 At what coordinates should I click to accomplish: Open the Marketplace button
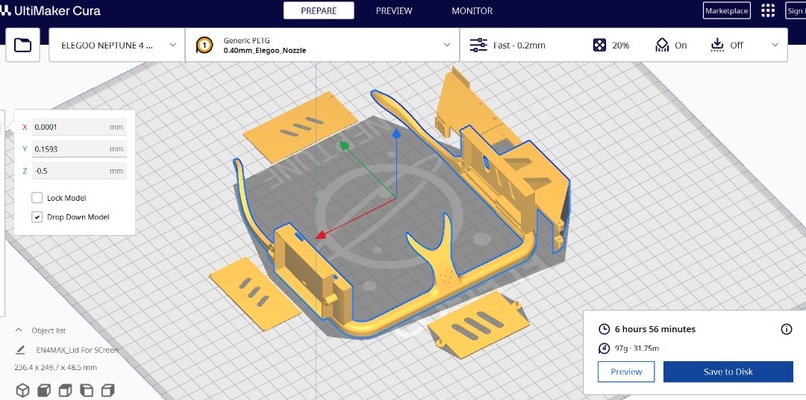coord(726,11)
